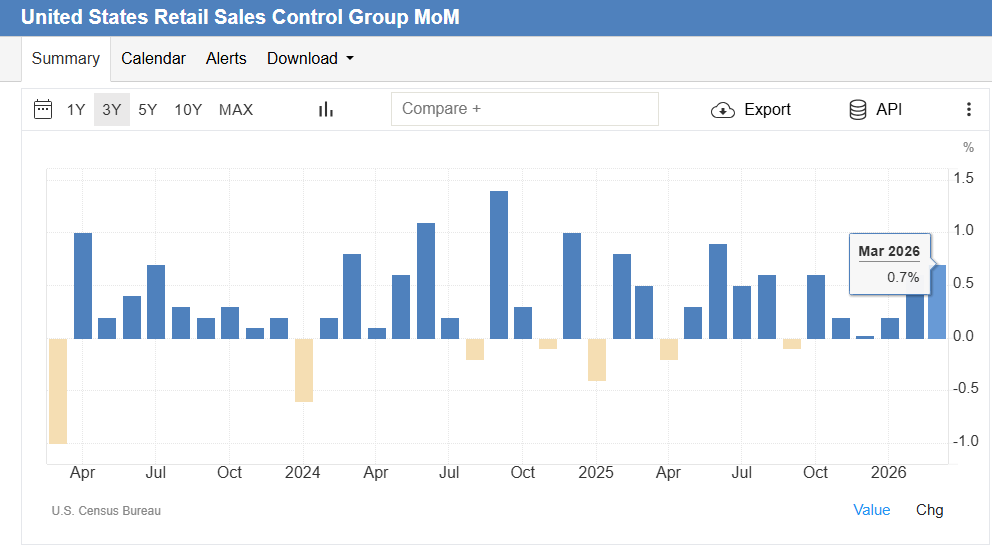Switch chart to 5Y range
The width and height of the screenshot is (992, 554).
[x=148, y=110]
